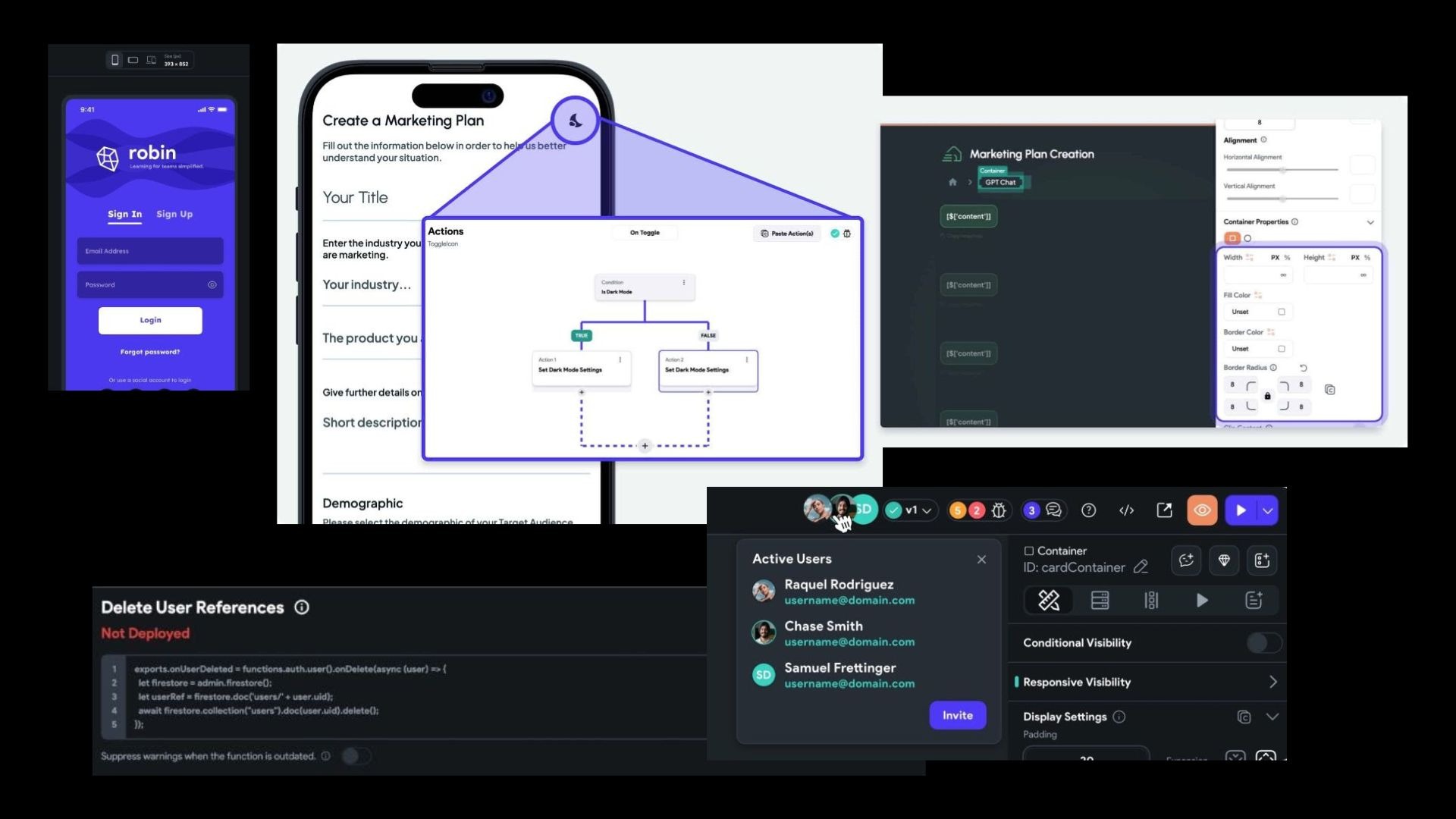Click the copy icon near Border Radius
Screen dimensions: 1456x819
pos(1329,388)
